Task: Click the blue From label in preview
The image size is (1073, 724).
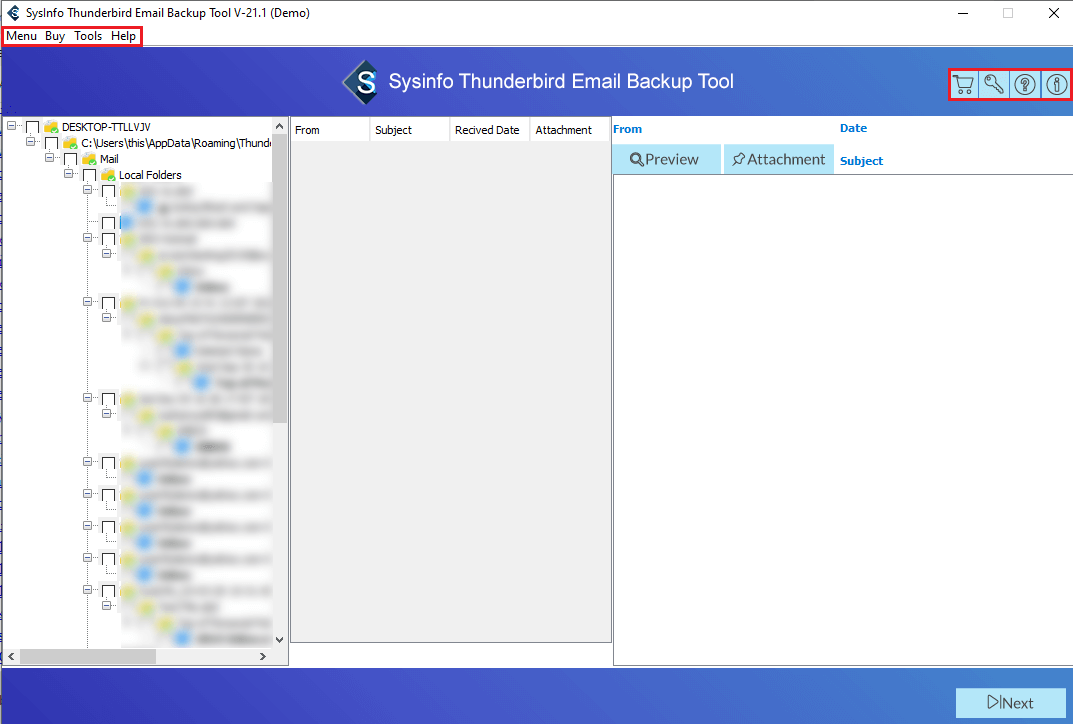Action: [x=628, y=129]
